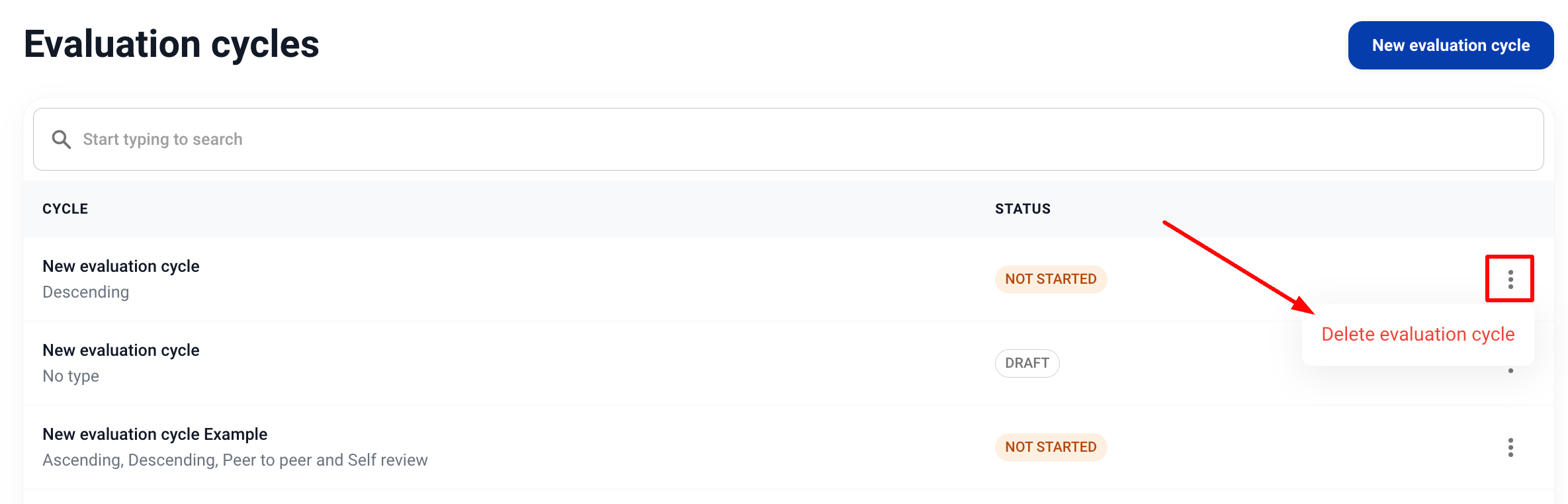1568x504 pixels.
Task: Click the Descending subtitle text
Action: (x=86, y=292)
